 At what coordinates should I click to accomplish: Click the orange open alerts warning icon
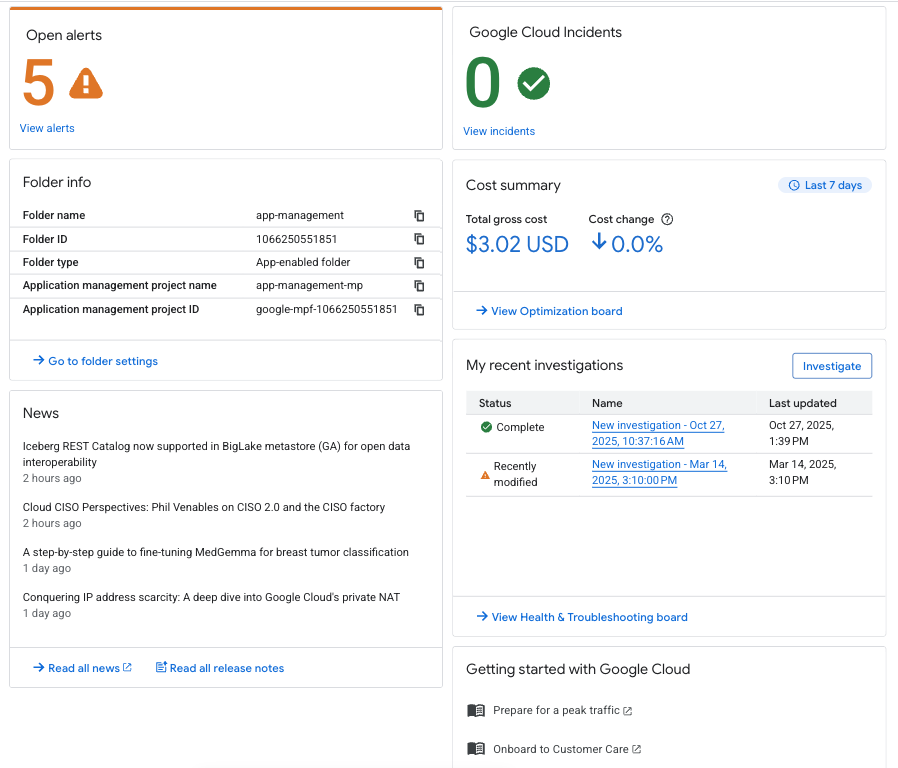pos(86,84)
